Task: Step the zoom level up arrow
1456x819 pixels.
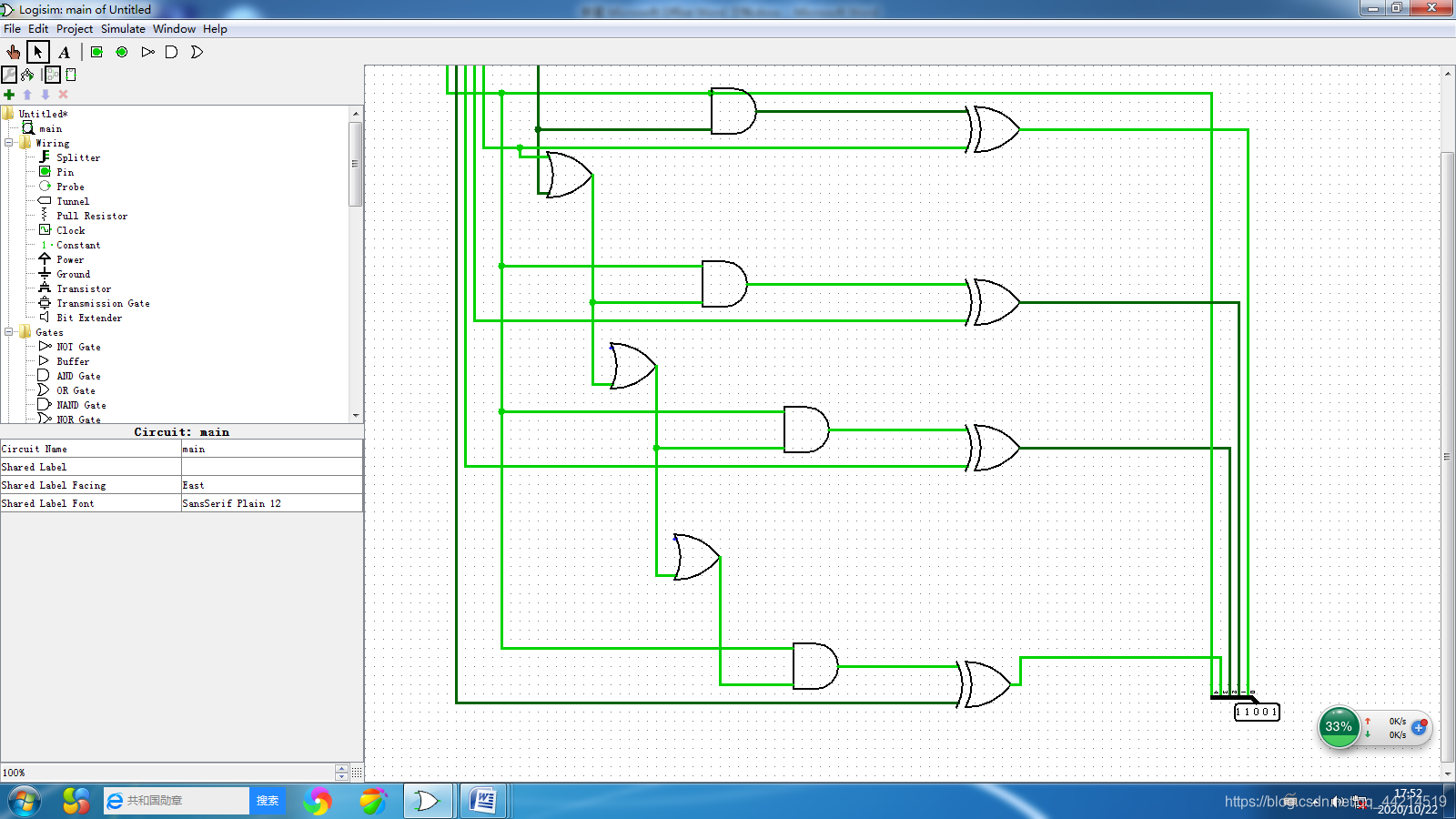Action: tap(341, 769)
